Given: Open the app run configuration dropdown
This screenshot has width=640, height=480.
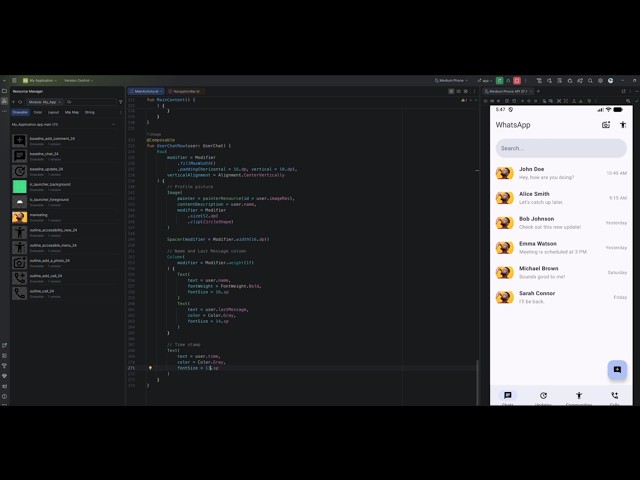Looking at the screenshot, I should coord(485,80).
